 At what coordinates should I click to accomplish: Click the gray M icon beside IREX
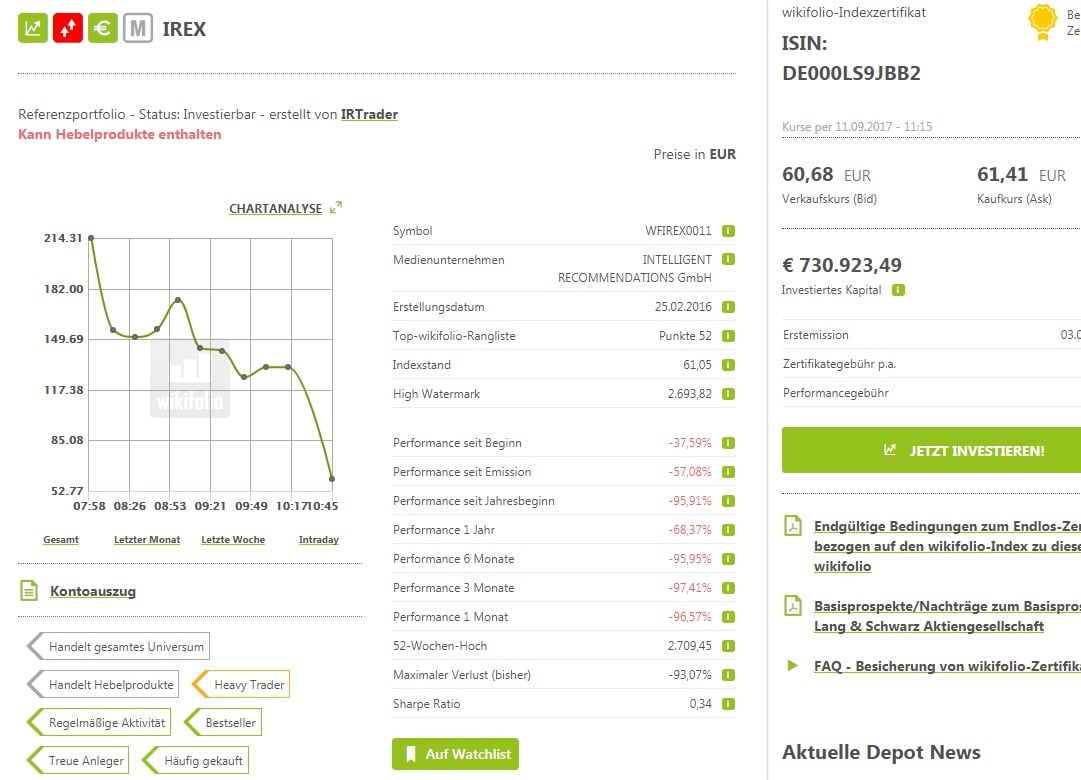click(x=137, y=28)
